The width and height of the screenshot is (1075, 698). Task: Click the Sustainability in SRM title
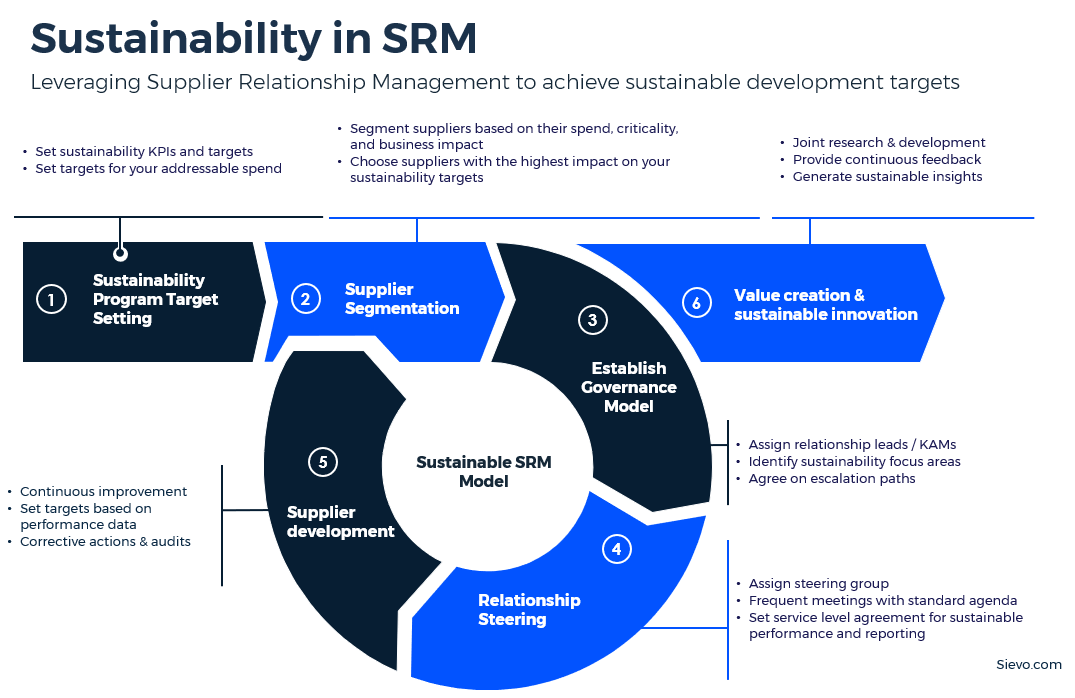tap(254, 38)
